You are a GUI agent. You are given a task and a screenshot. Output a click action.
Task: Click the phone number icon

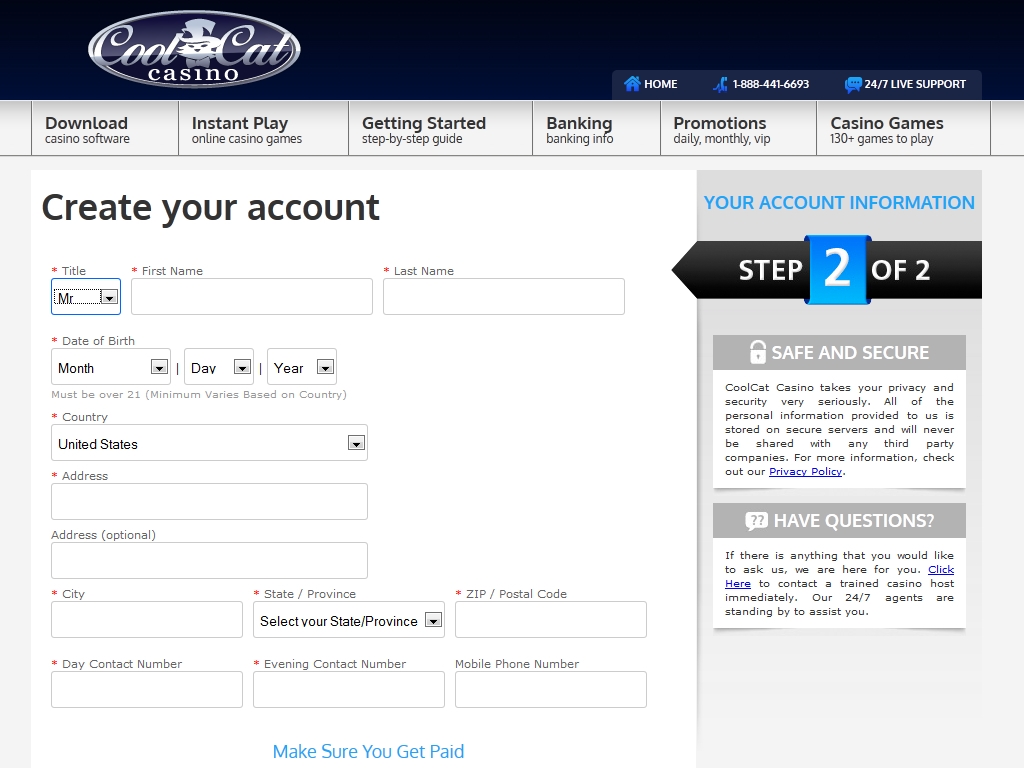[720, 84]
